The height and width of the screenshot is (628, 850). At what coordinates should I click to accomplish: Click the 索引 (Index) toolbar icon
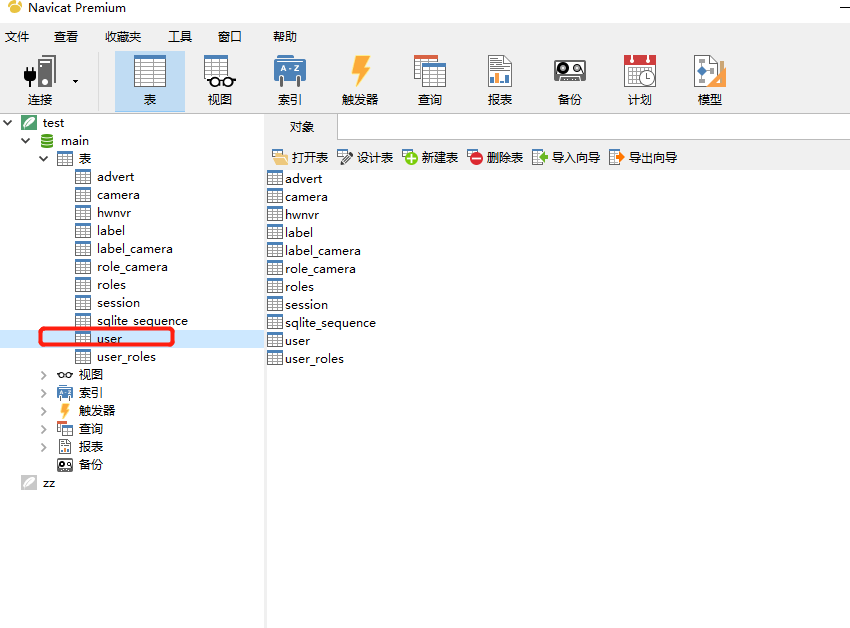tap(289, 80)
